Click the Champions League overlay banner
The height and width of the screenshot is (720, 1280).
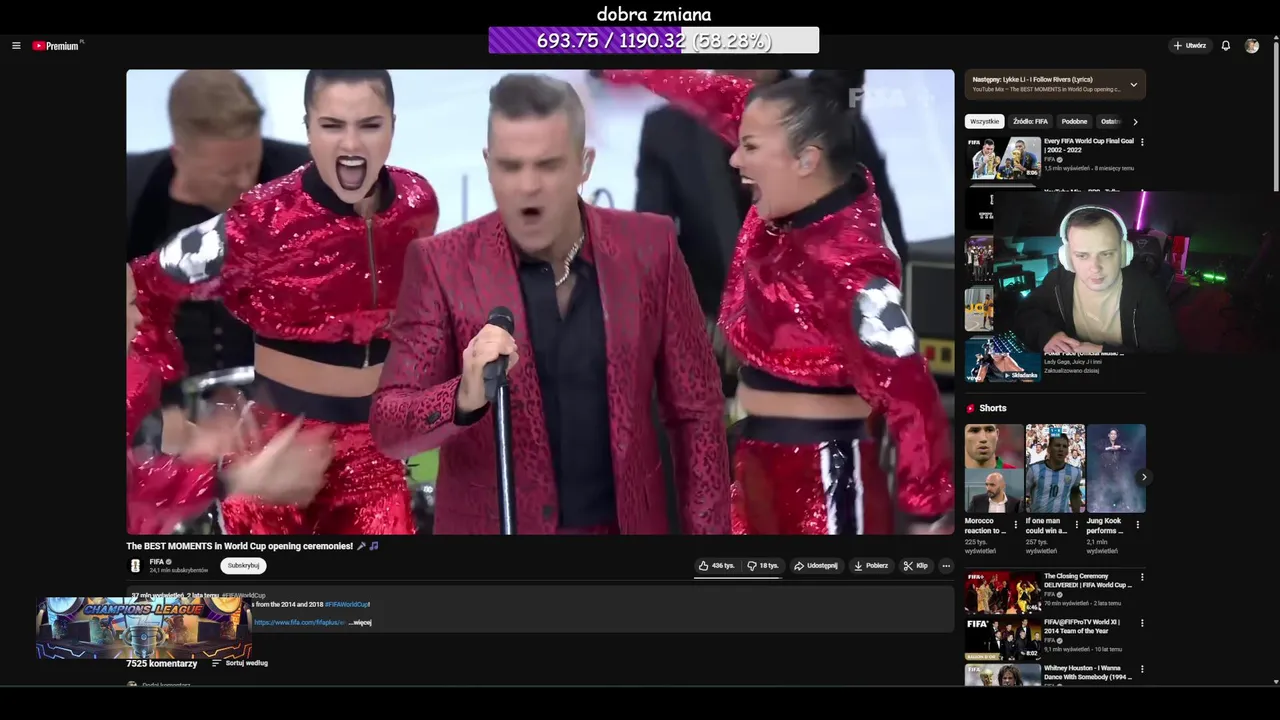[143, 628]
